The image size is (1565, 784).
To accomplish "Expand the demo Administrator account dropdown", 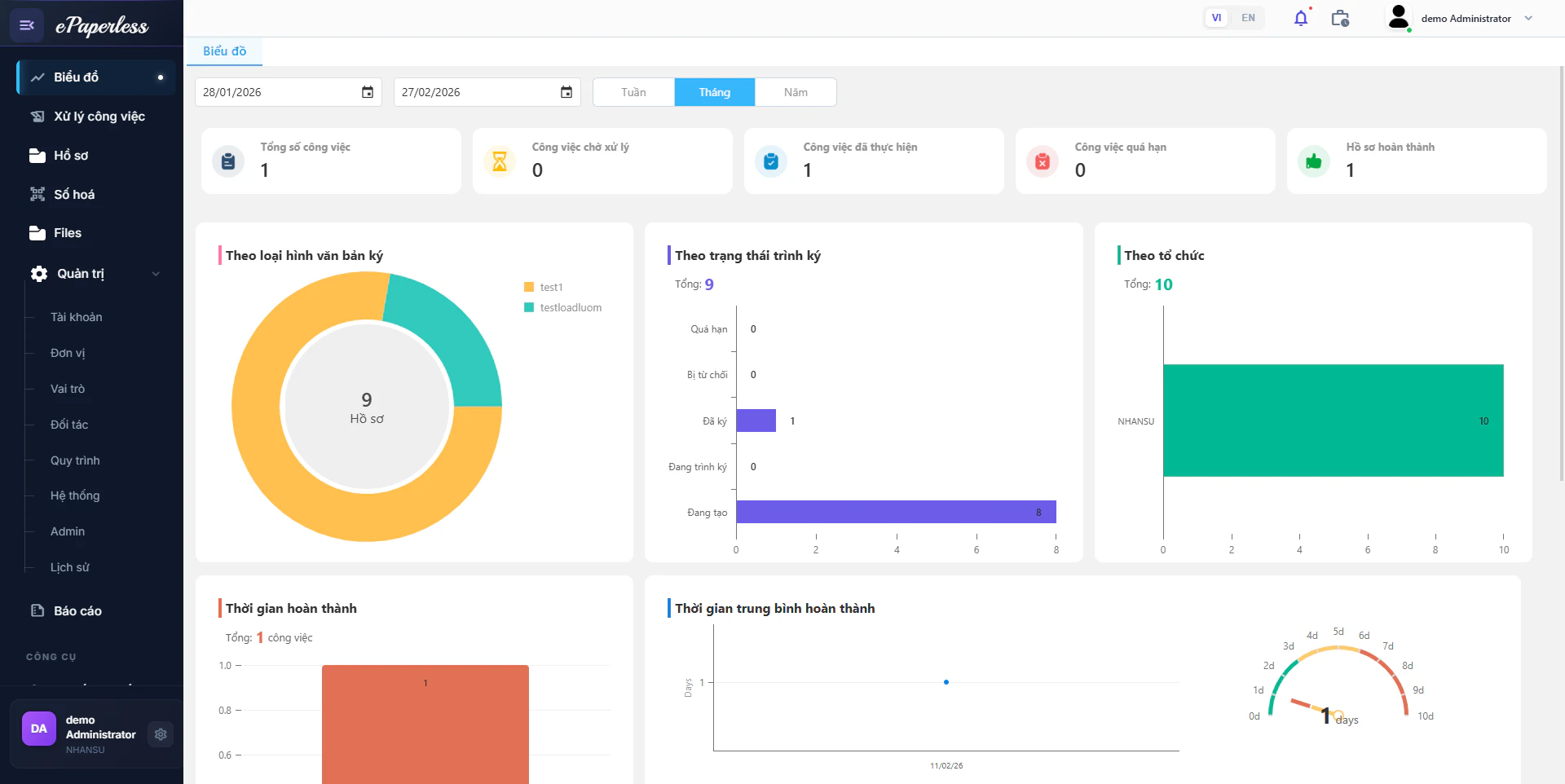I will click(1528, 18).
